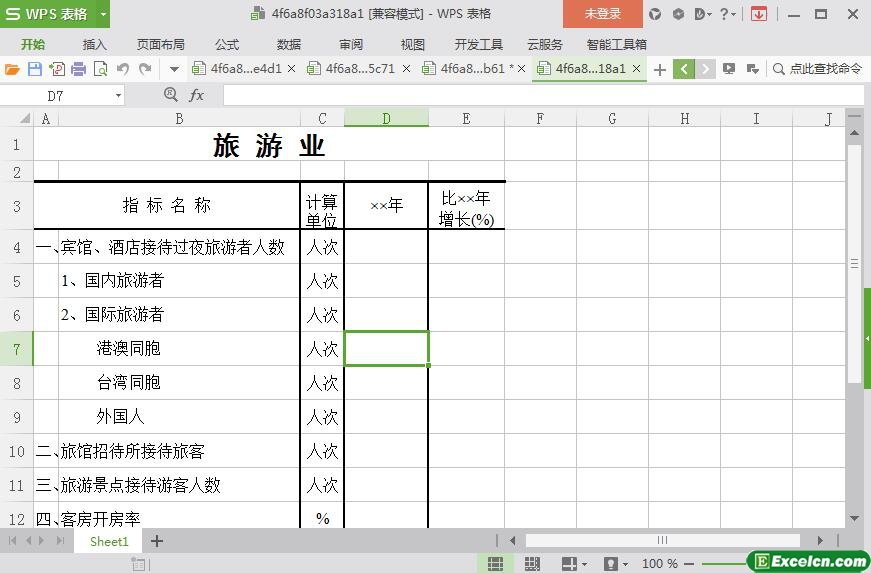This screenshot has width=871, height=573.
Task: Click the Redo arrow icon
Action: [145, 69]
